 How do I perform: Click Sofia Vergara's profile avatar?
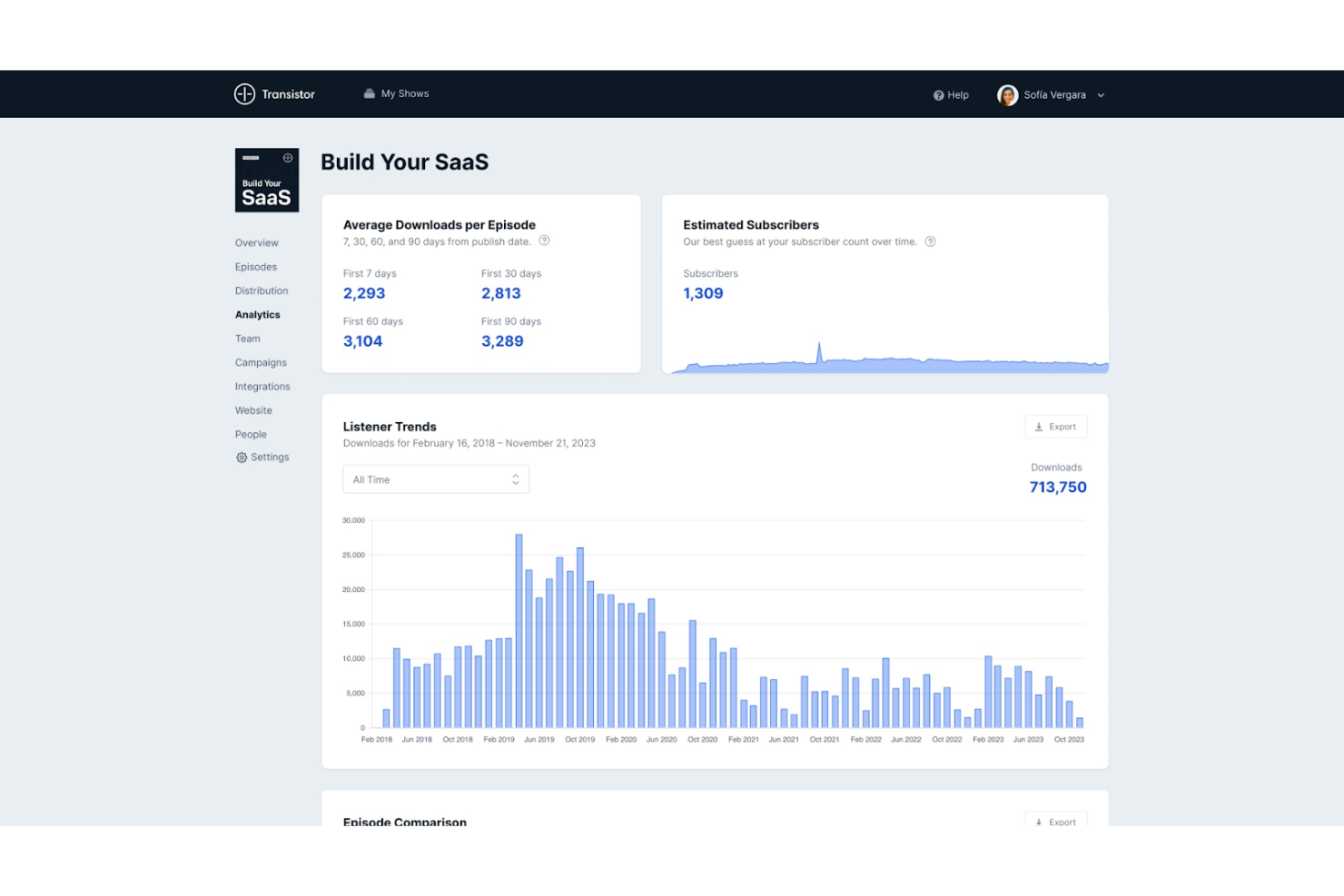[1007, 95]
